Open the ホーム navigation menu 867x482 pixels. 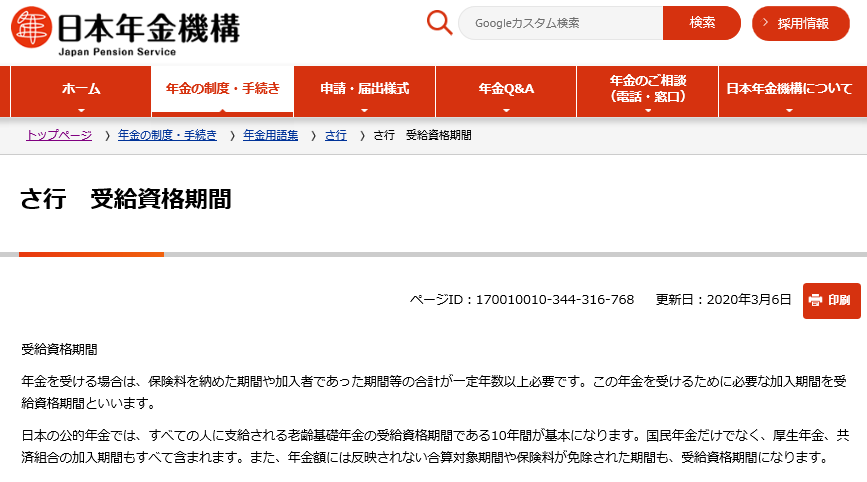point(81,89)
